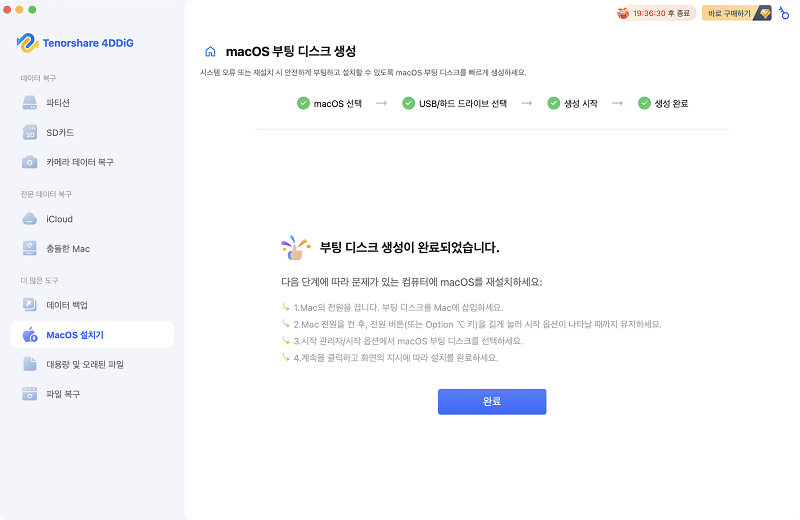Open the 데이터 백업 label
Image resolution: width=800 pixels, height=520 pixels.
point(67,305)
